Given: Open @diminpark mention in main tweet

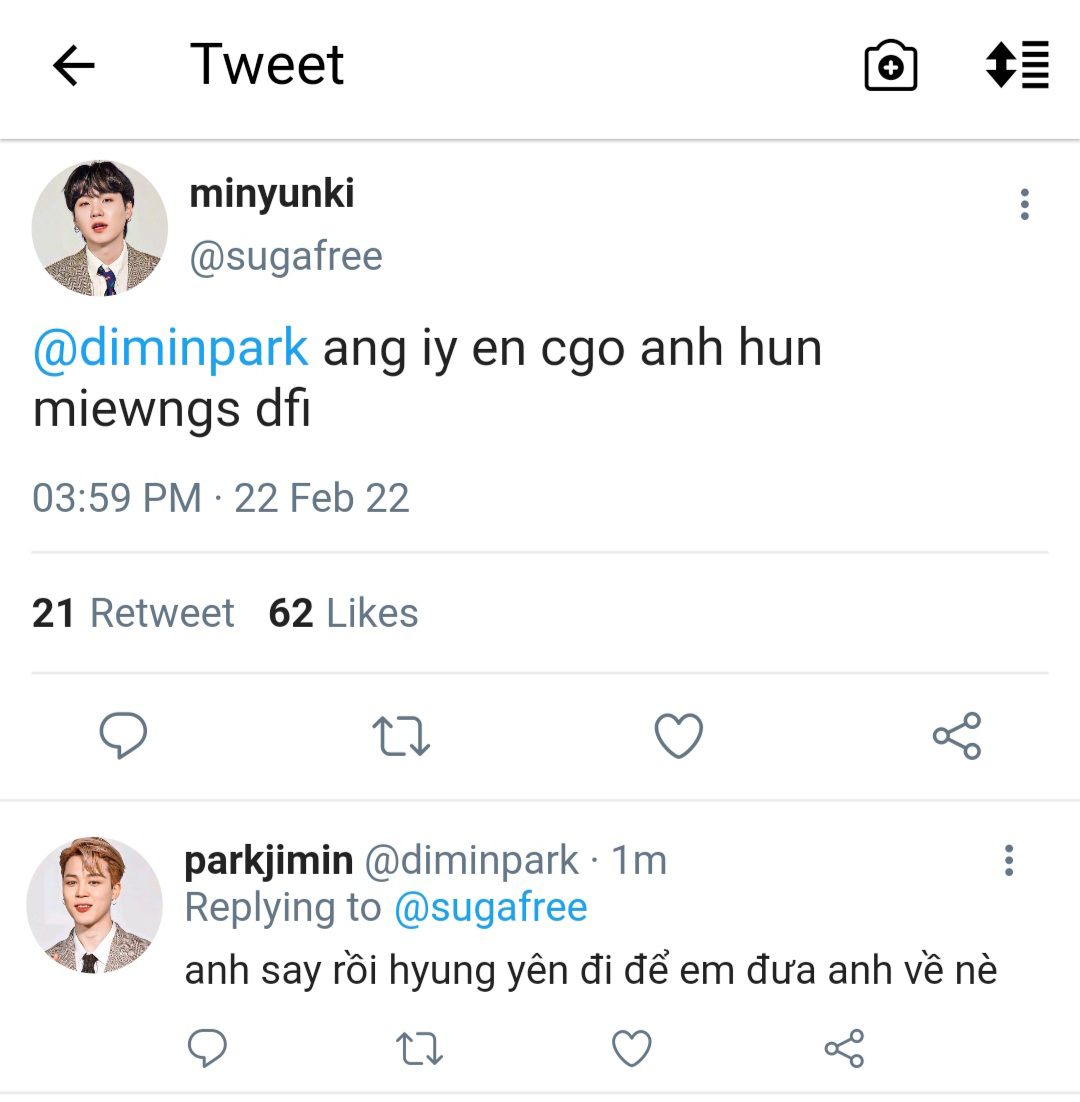Looking at the screenshot, I should 170,348.
